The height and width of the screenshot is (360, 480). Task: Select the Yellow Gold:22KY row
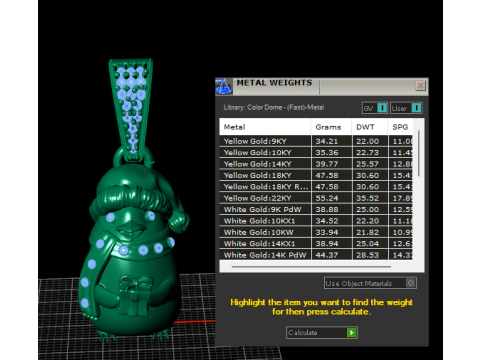316,198
